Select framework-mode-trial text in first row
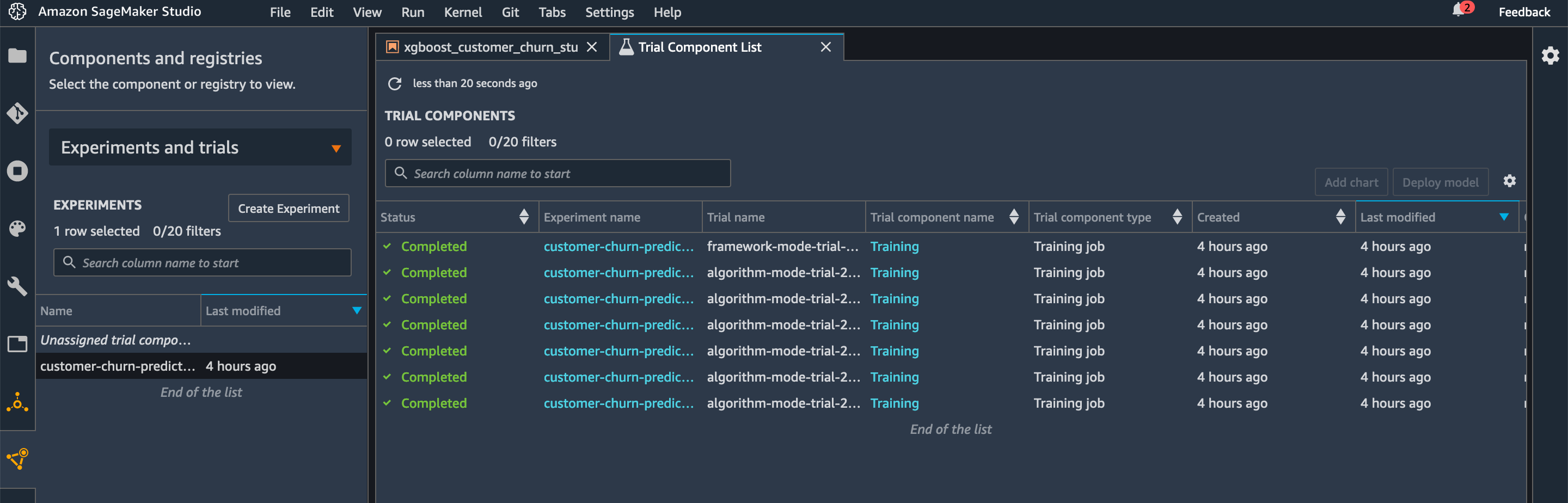Image resolution: width=1568 pixels, height=503 pixels. pos(782,246)
